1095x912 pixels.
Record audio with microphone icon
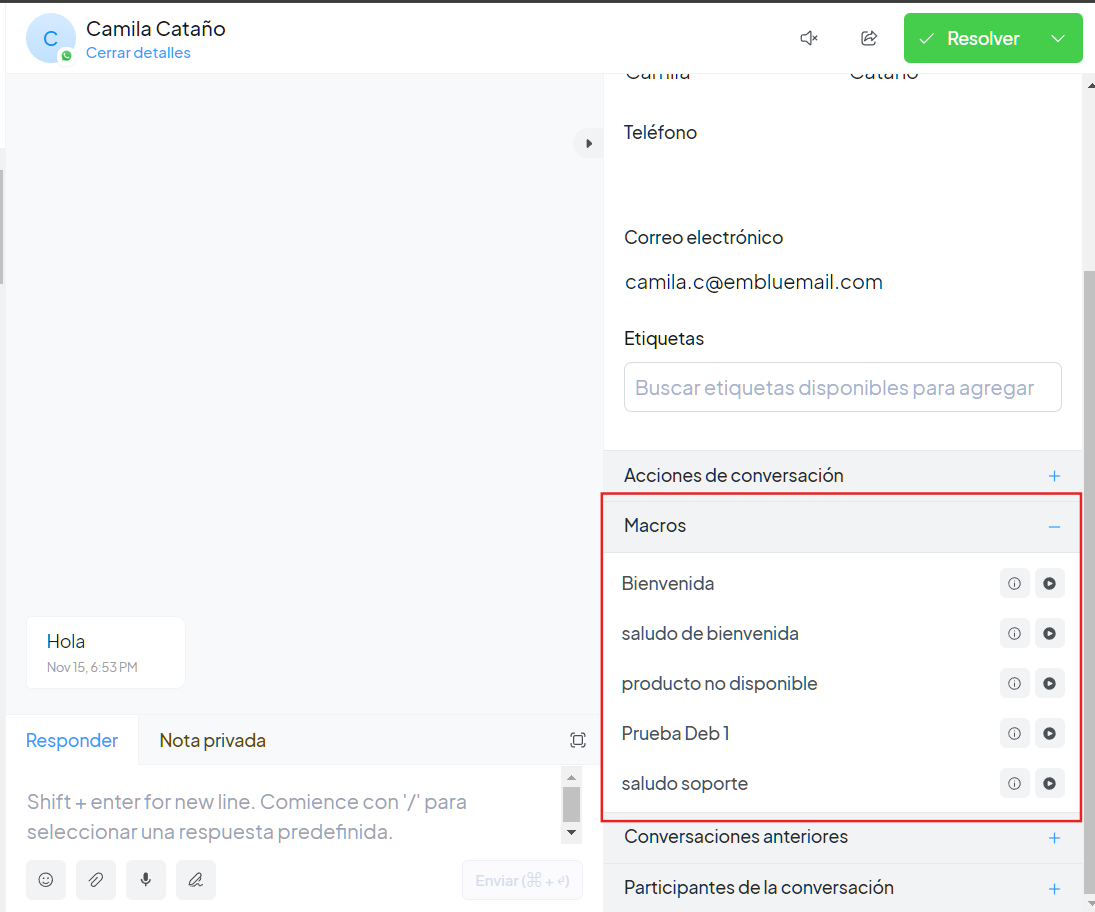(x=146, y=880)
